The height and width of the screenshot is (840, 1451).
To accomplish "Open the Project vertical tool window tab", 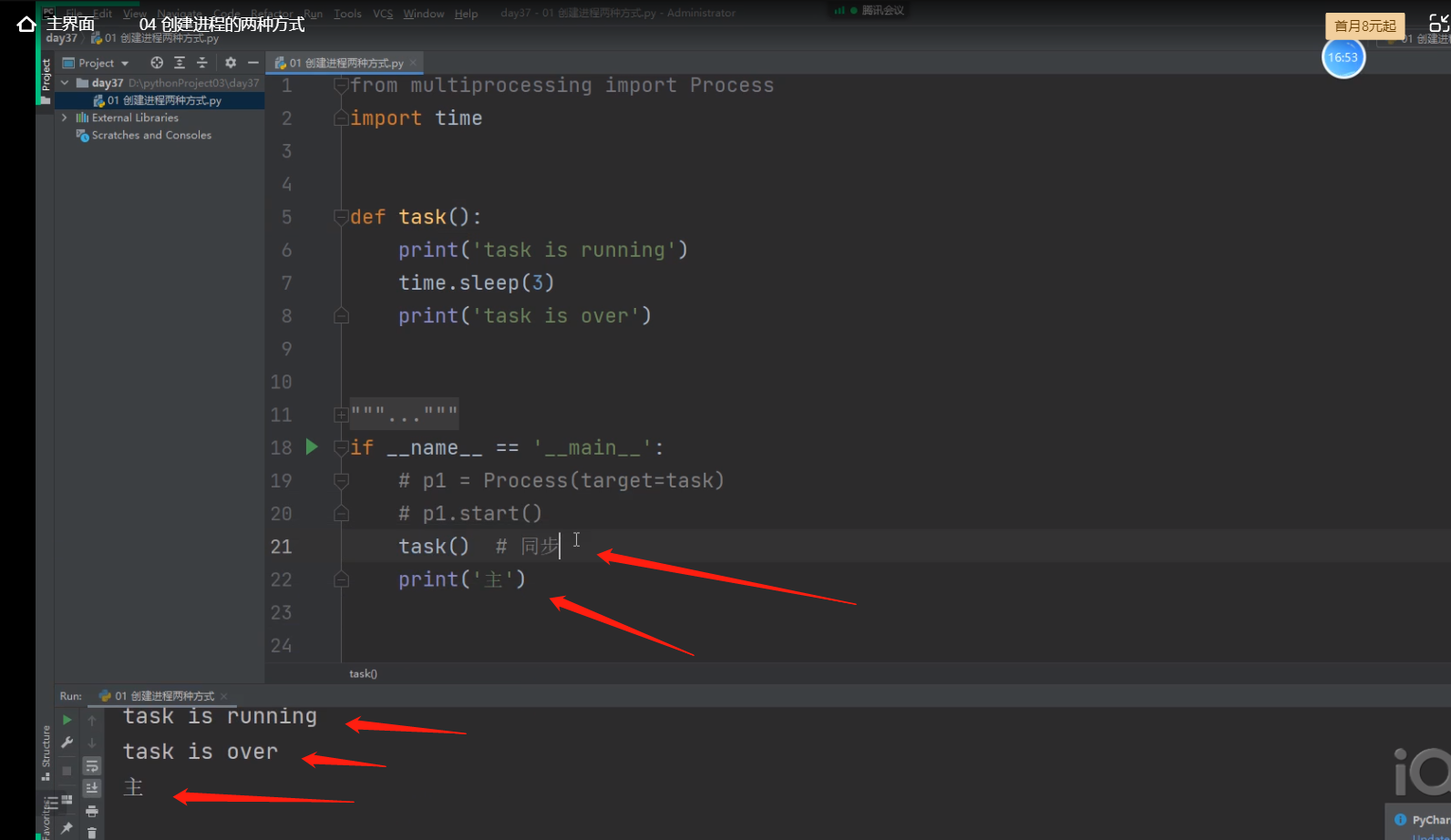I will (45, 81).
